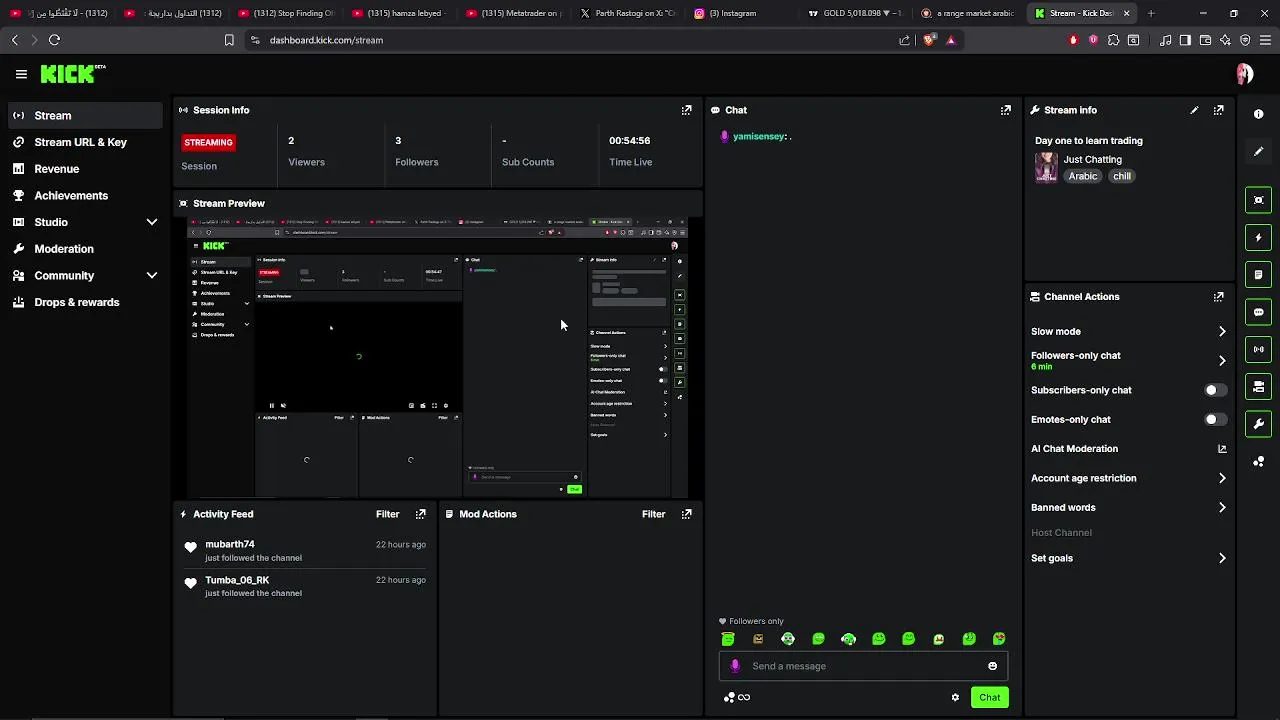Open the Activity Feed Filter dropdown
The image size is (1280, 720).
click(x=387, y=514)
